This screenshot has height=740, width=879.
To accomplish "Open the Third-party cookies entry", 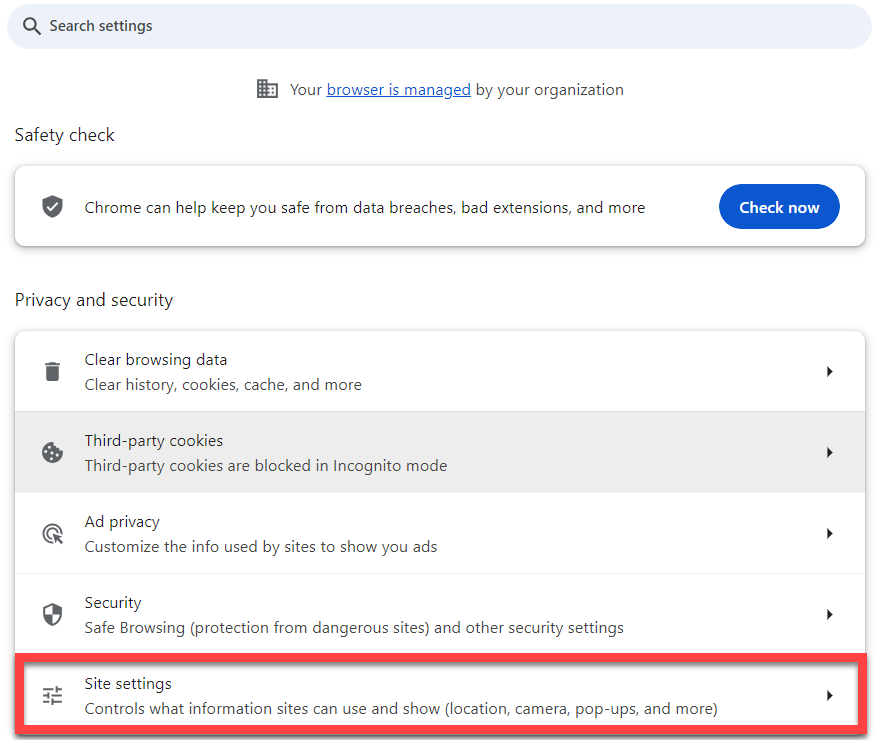I will pyautogui.click(x=440, y=452).
